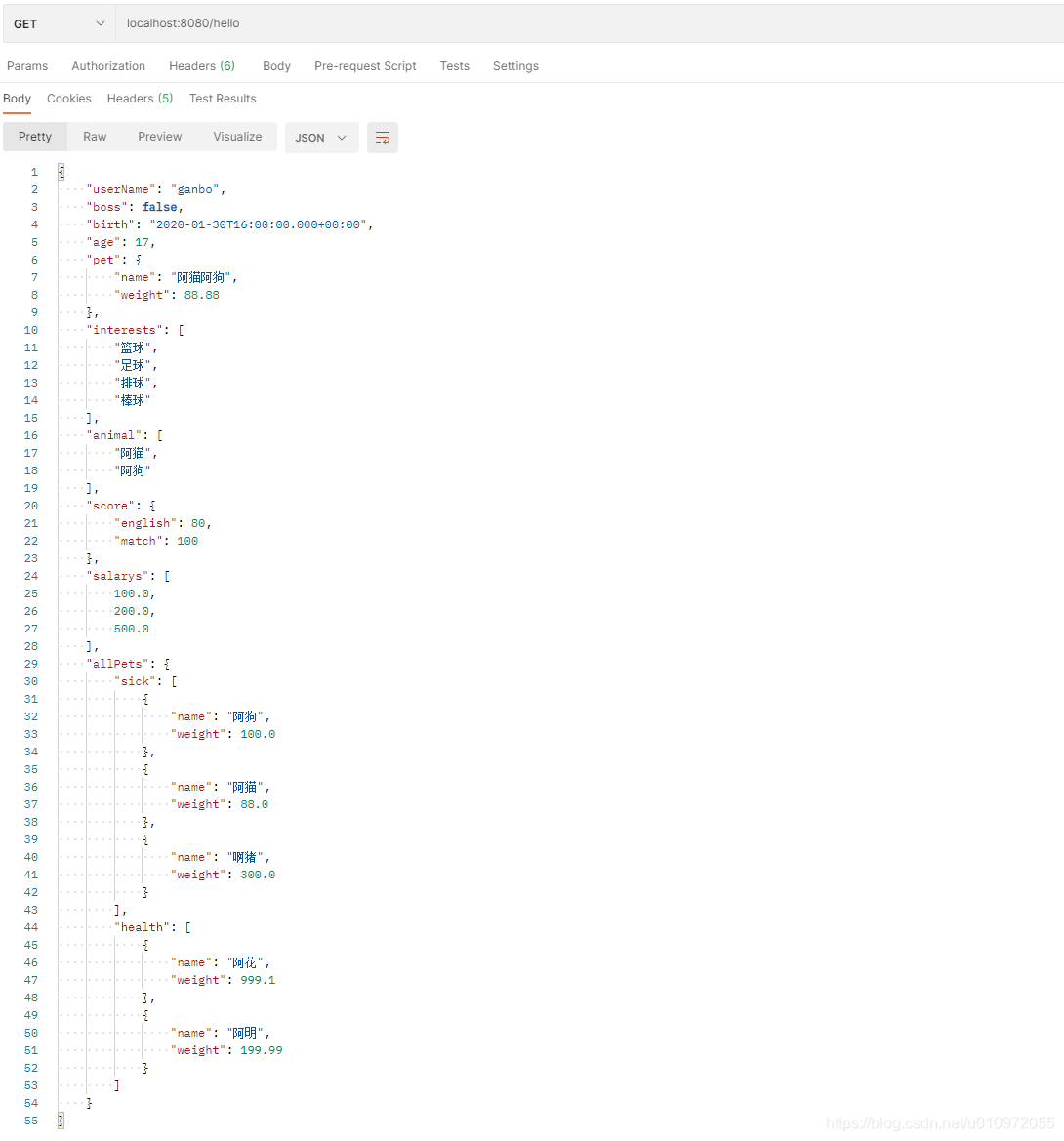
Task: Click the false value of boss
Action: coord(159,207)
